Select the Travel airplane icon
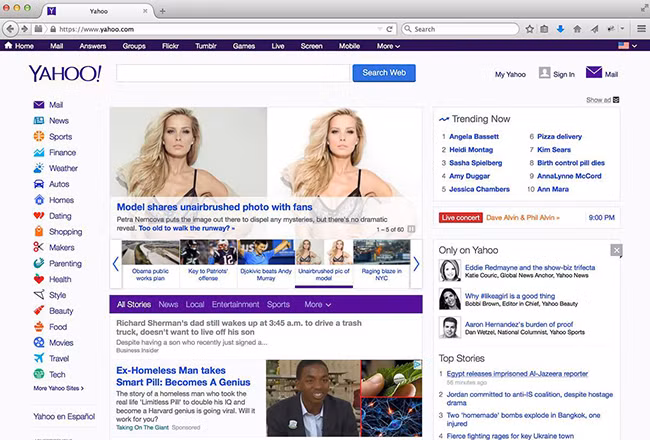Image resolution: width=650 pixels, height=440 pixels. [x=39, y=358]
